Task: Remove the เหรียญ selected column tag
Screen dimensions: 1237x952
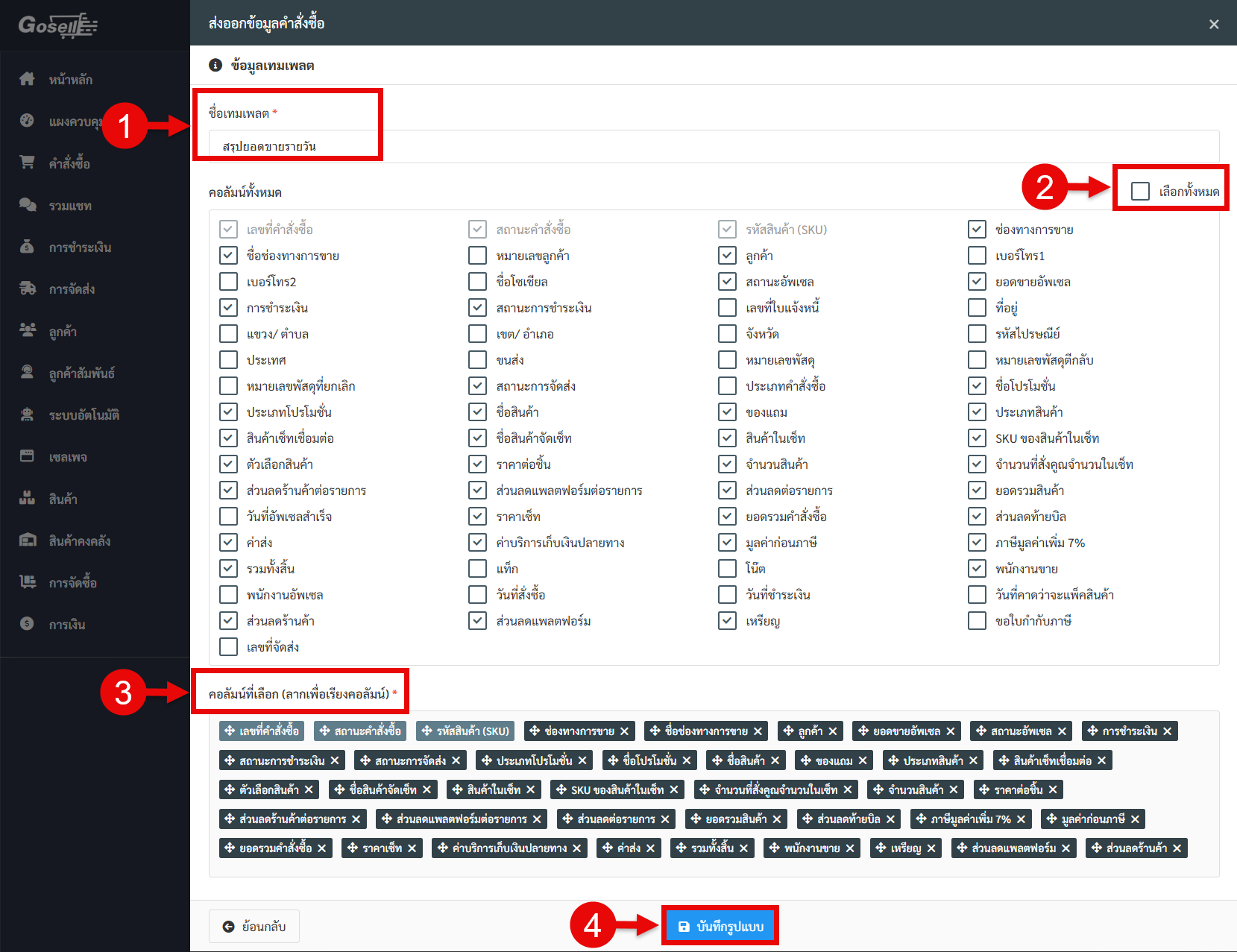Action: pyautogui.click(x=931, y=848)
